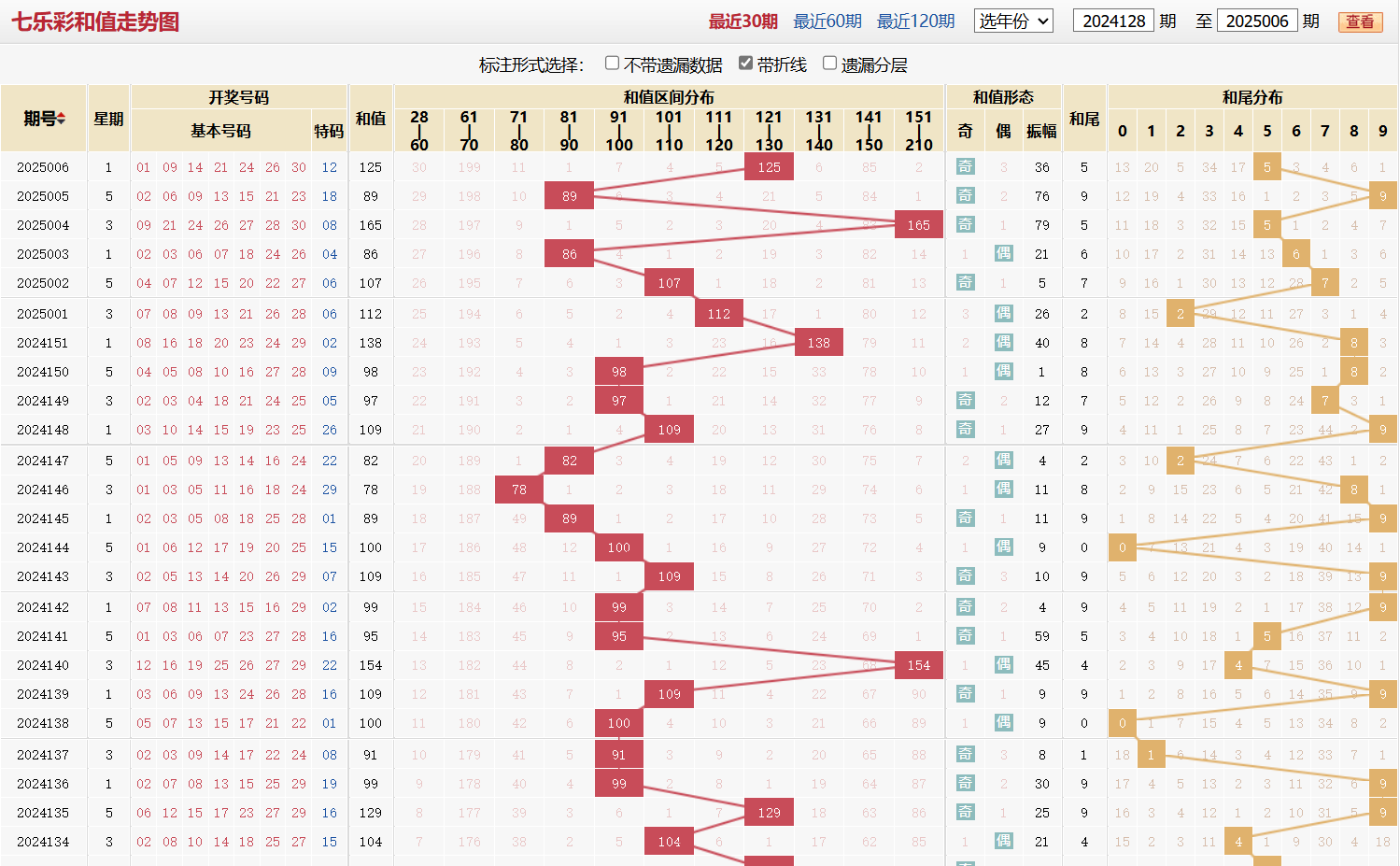Click the 121-130 range column header
1400x866 pixels.
pyautogui.click(x=769, y=131)
